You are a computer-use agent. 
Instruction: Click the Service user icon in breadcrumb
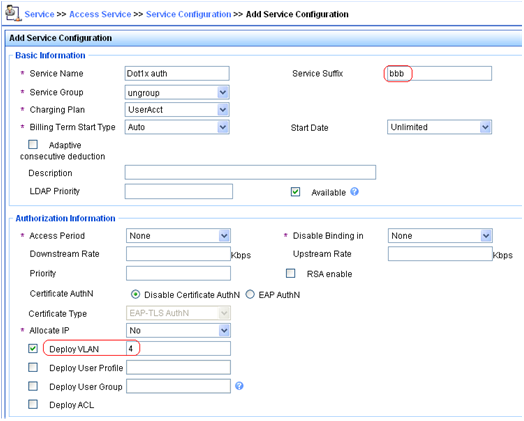13,13
